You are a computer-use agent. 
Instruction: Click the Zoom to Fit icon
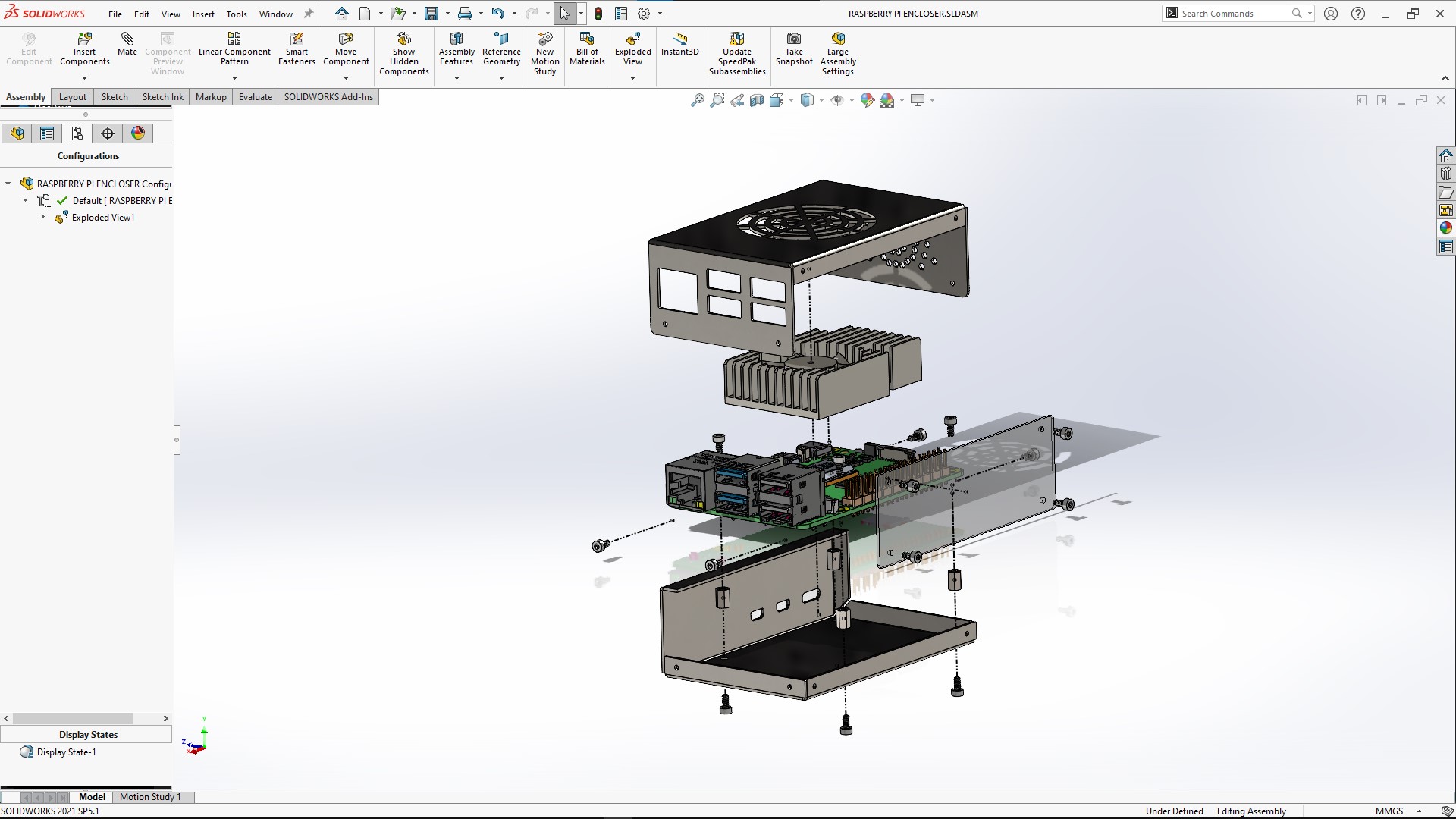pyautogui.click(x=697, y=100)
